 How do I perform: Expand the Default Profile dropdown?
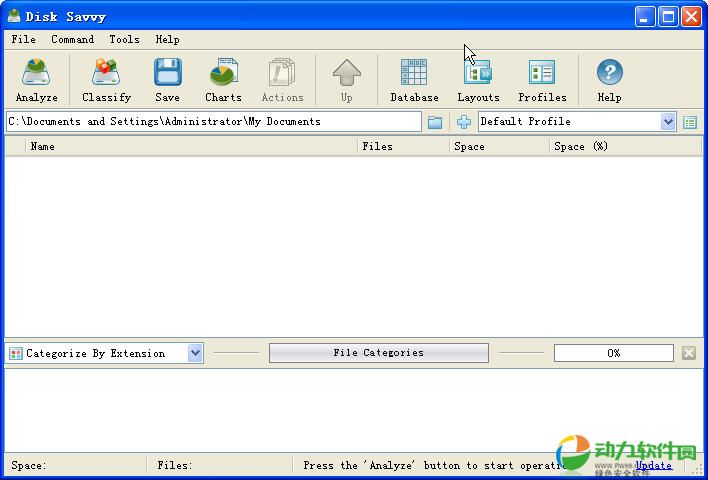coord(668,122)
